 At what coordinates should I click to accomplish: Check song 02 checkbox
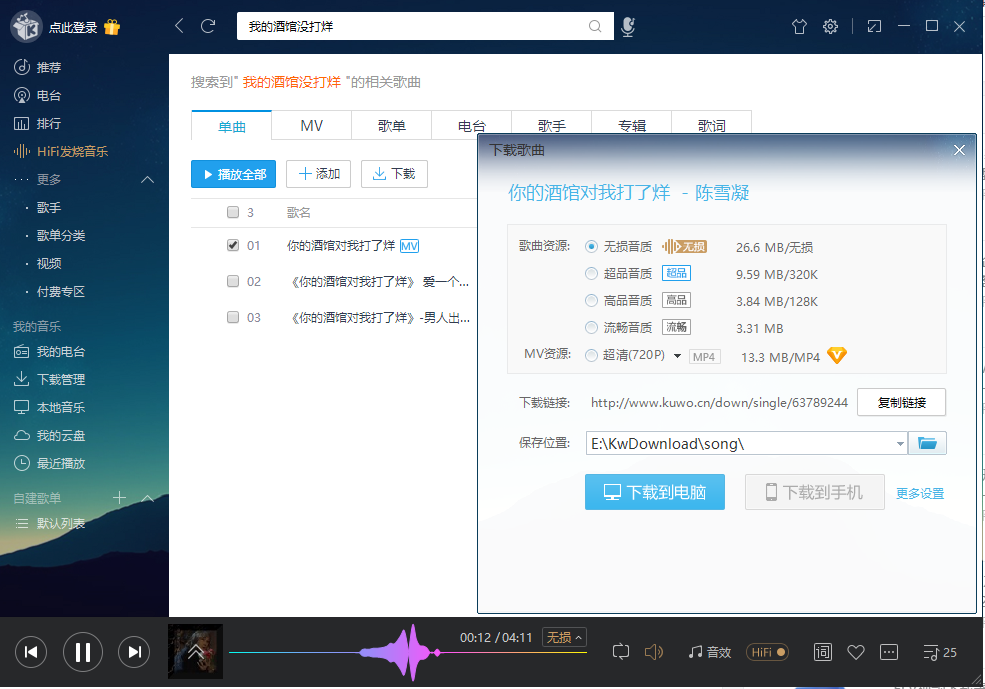point(233,281)
